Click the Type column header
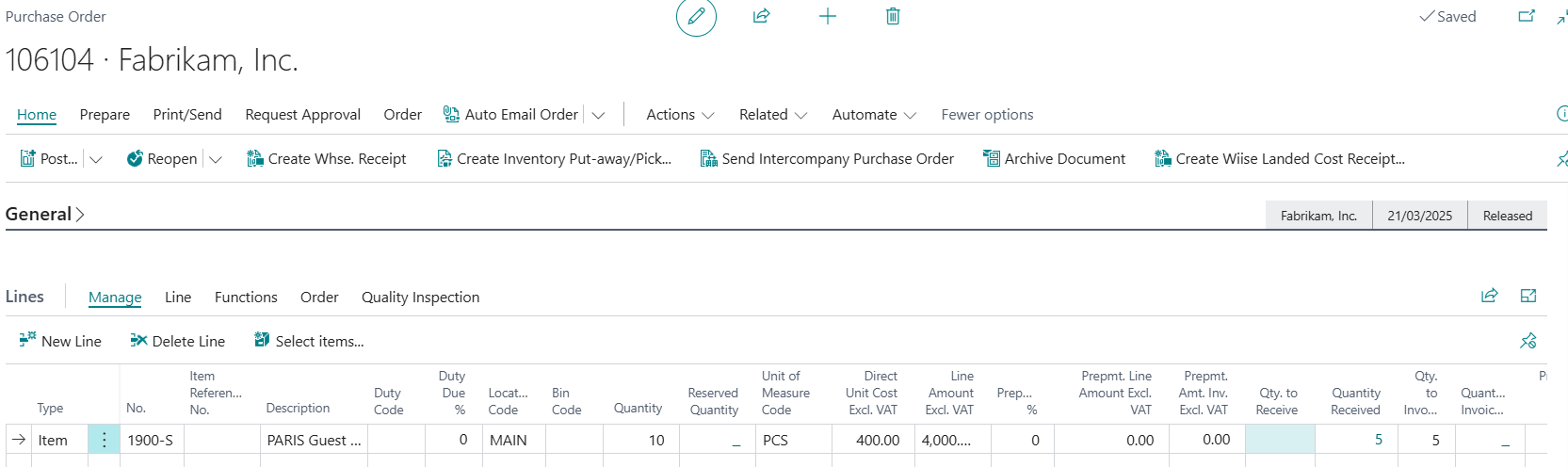1568x467 pixels. pyautogui.click(x=50, y=408)
